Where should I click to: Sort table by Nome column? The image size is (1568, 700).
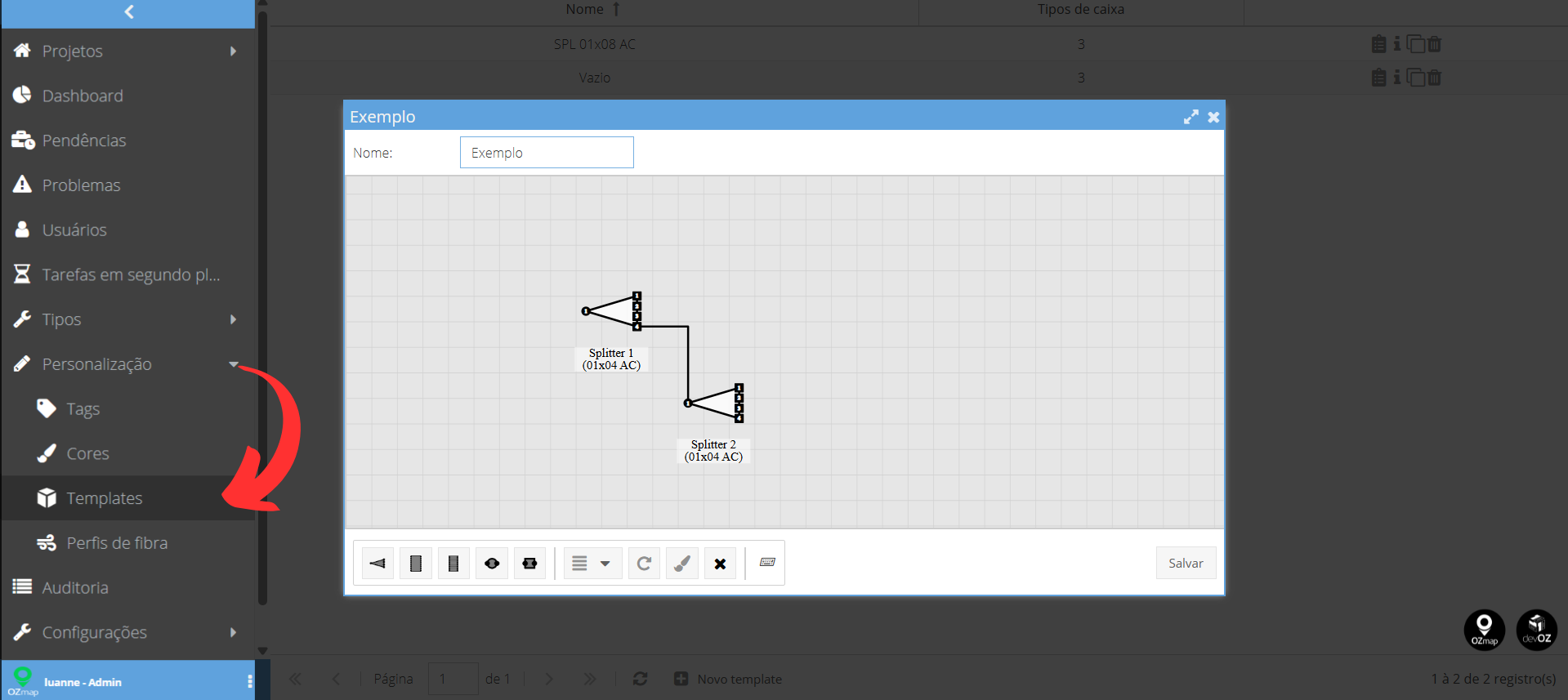click(593, 10)
